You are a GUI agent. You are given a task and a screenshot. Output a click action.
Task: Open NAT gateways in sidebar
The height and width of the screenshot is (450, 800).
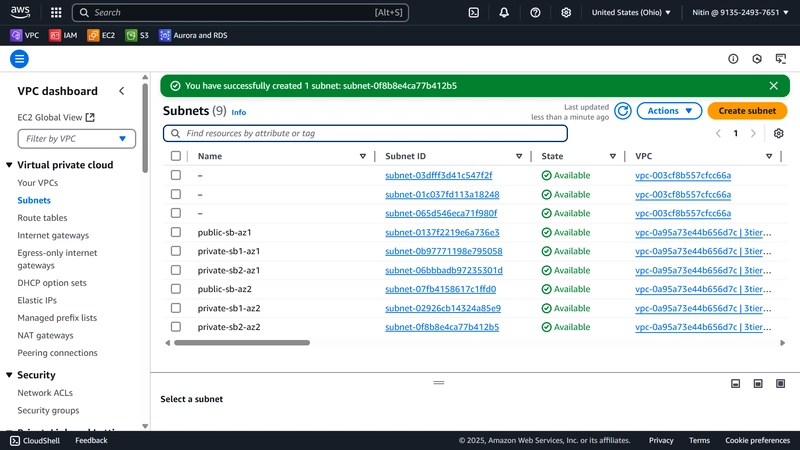[x=45, y=335]
